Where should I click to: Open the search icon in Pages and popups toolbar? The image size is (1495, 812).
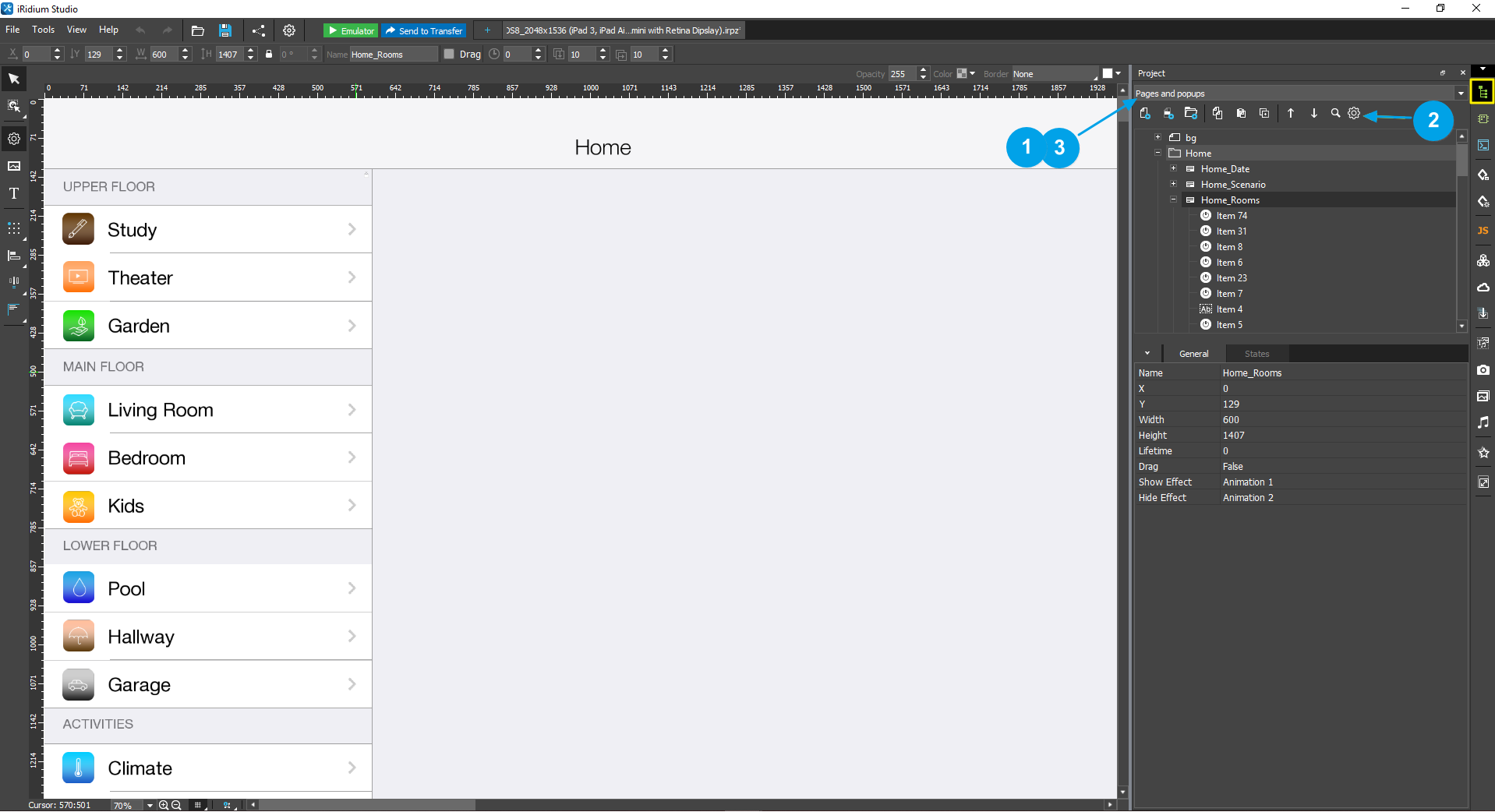1334,113
